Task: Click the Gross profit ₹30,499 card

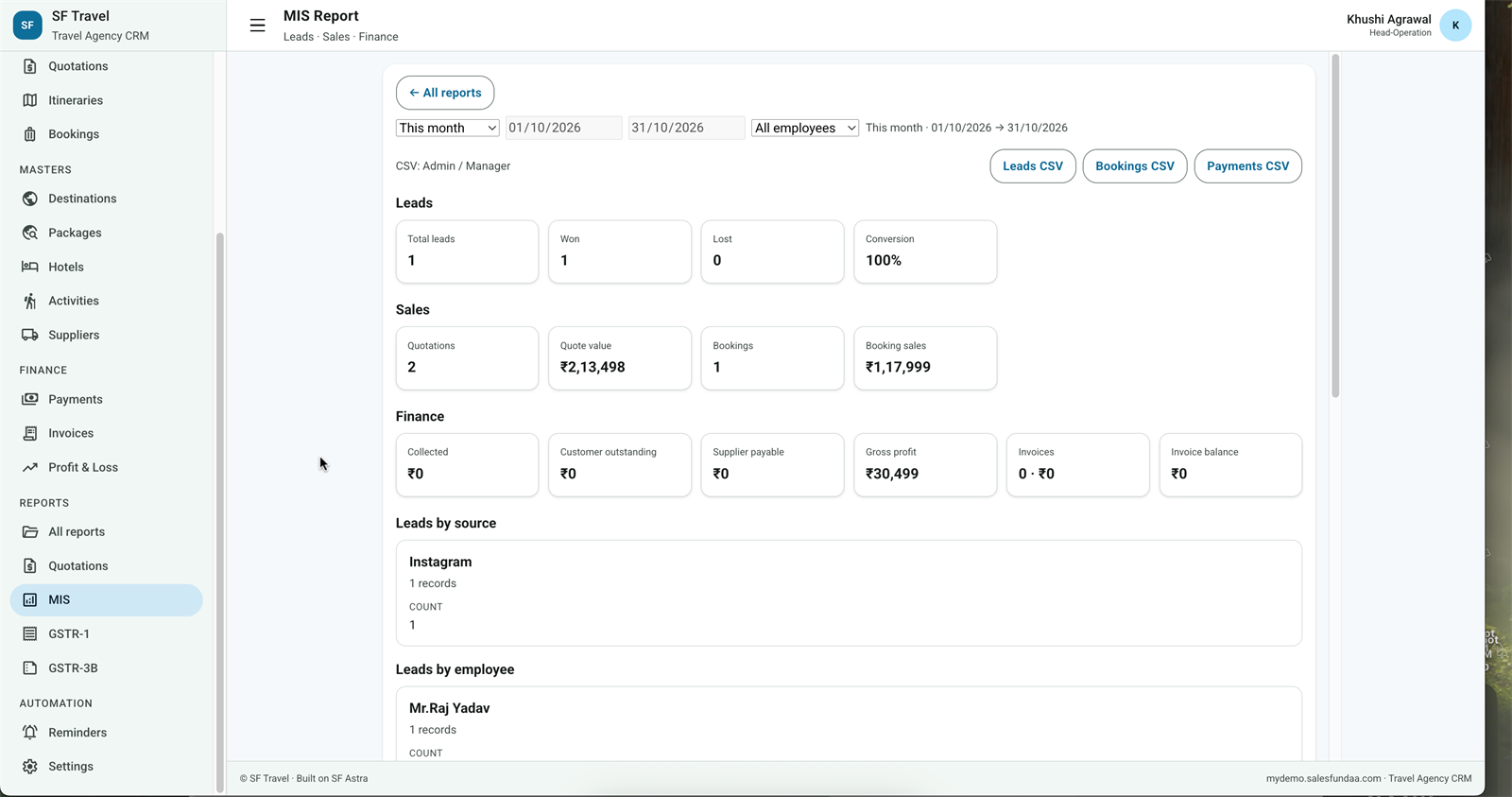Action: coord(925,464)
